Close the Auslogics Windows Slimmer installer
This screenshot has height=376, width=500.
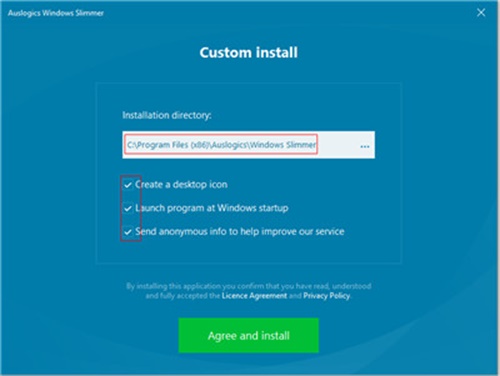click(481, 13)
